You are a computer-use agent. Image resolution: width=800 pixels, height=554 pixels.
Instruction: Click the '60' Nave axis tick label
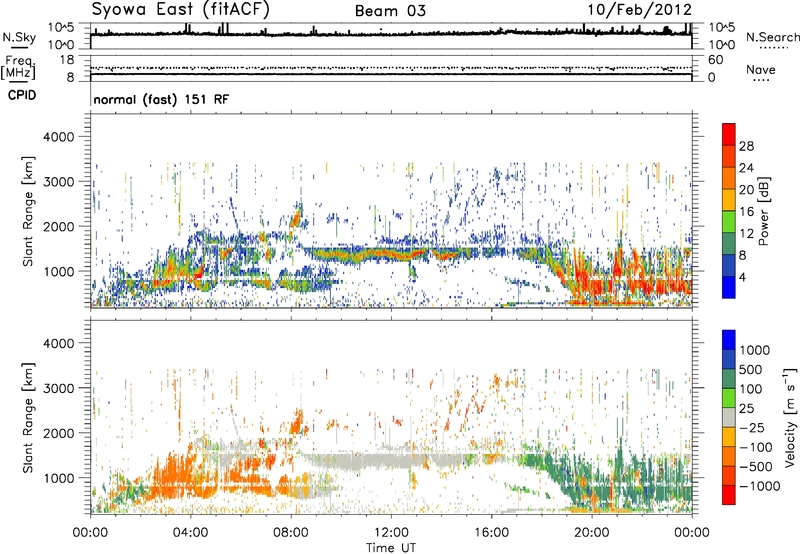(715, 60)
